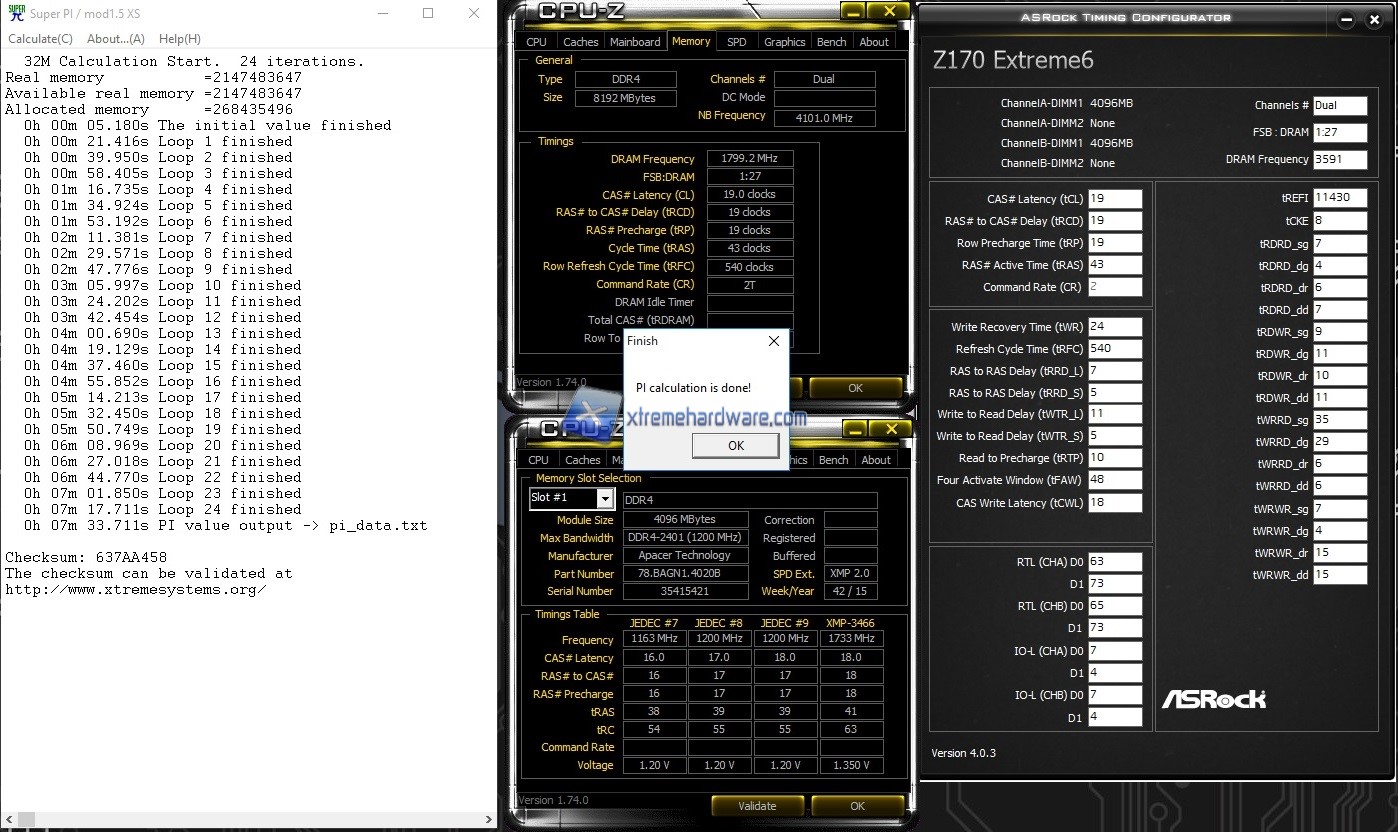The width and height of the screenshot is (1398, 832).
Task: Switch to the Graphics tab in CPU-Z
Action: 784,41
